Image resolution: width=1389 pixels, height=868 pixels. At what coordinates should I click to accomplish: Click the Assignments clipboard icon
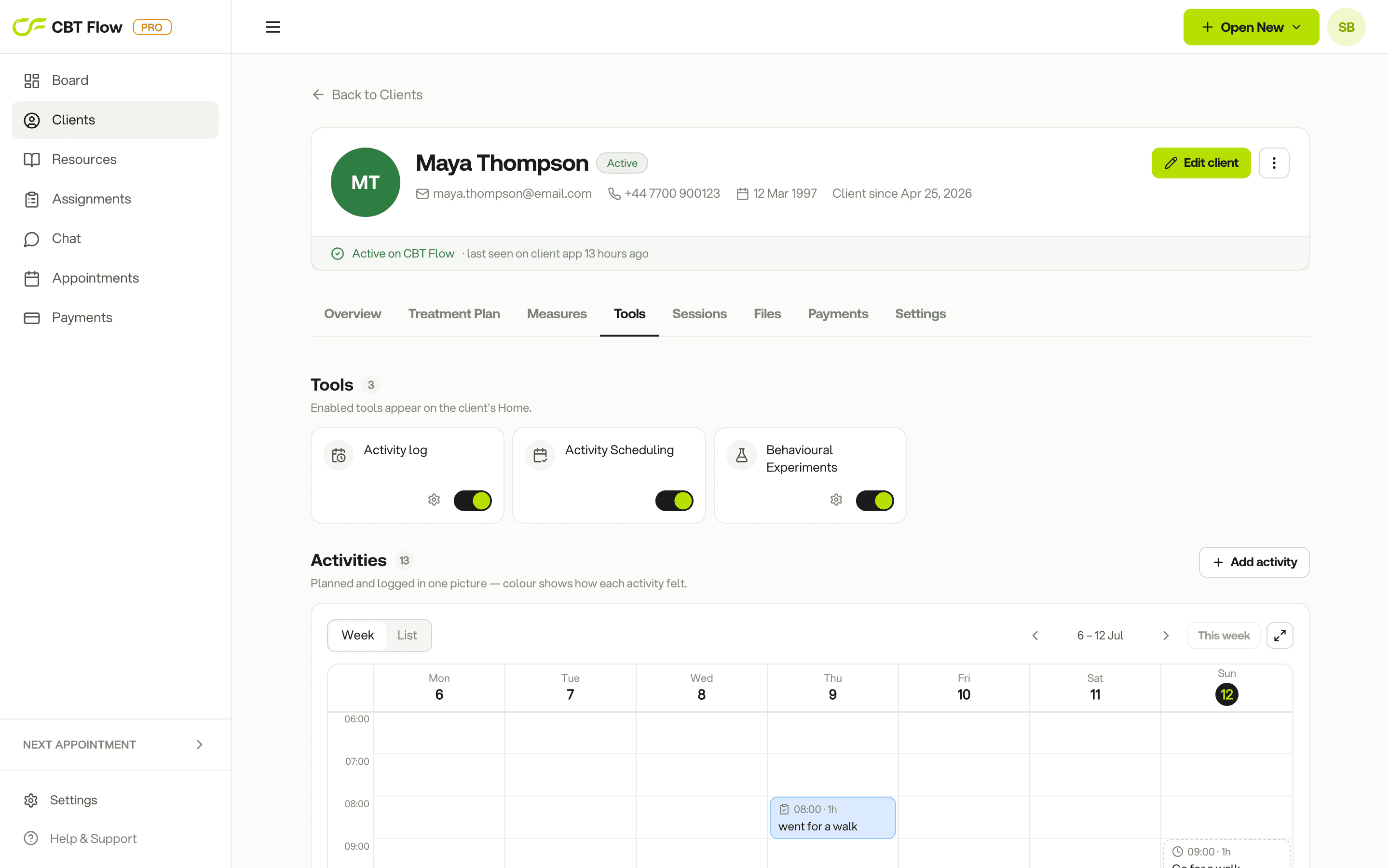click(x=31, y=199)
